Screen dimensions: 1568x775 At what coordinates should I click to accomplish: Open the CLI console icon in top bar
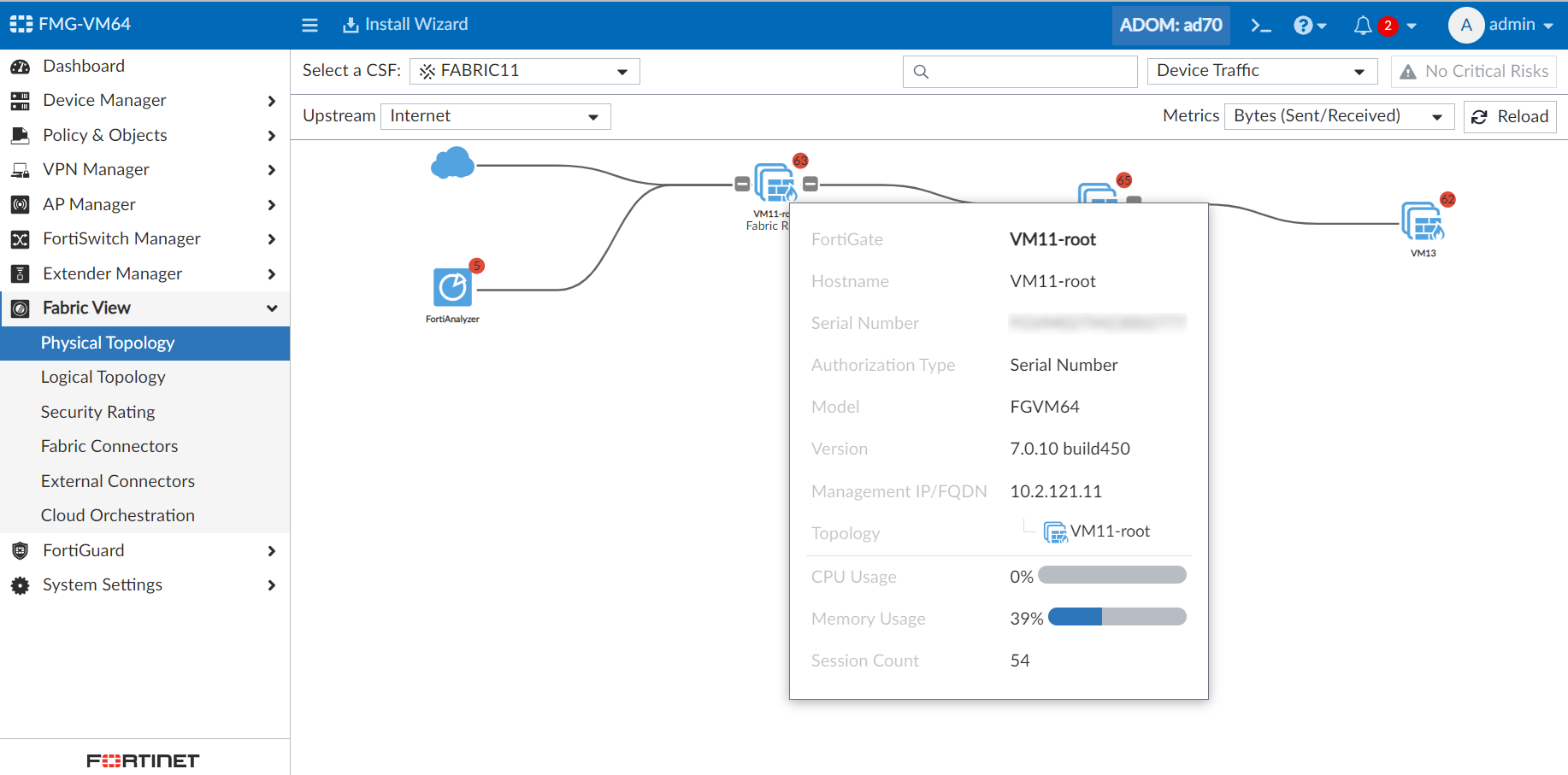click(1260, 25)
